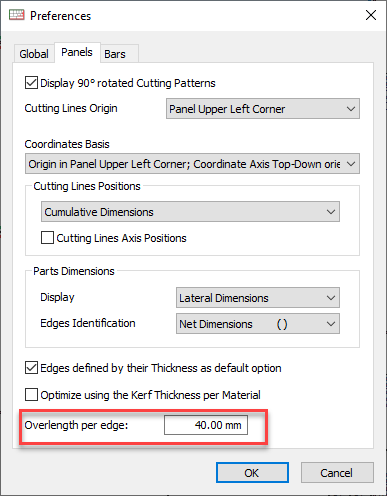Viewport: 387px width, 496px height.
Task: Switch to the Bars tab
Action: [115, 54]
